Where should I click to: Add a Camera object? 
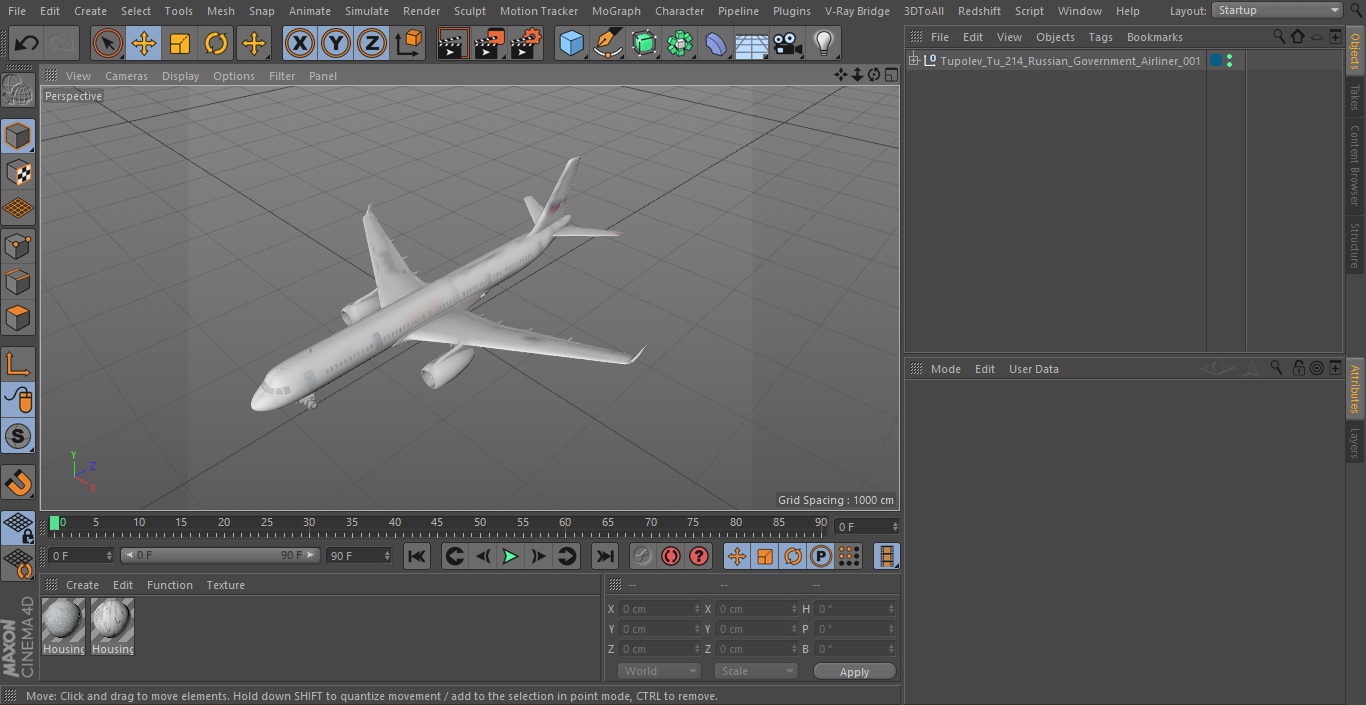tap(788, 43)
